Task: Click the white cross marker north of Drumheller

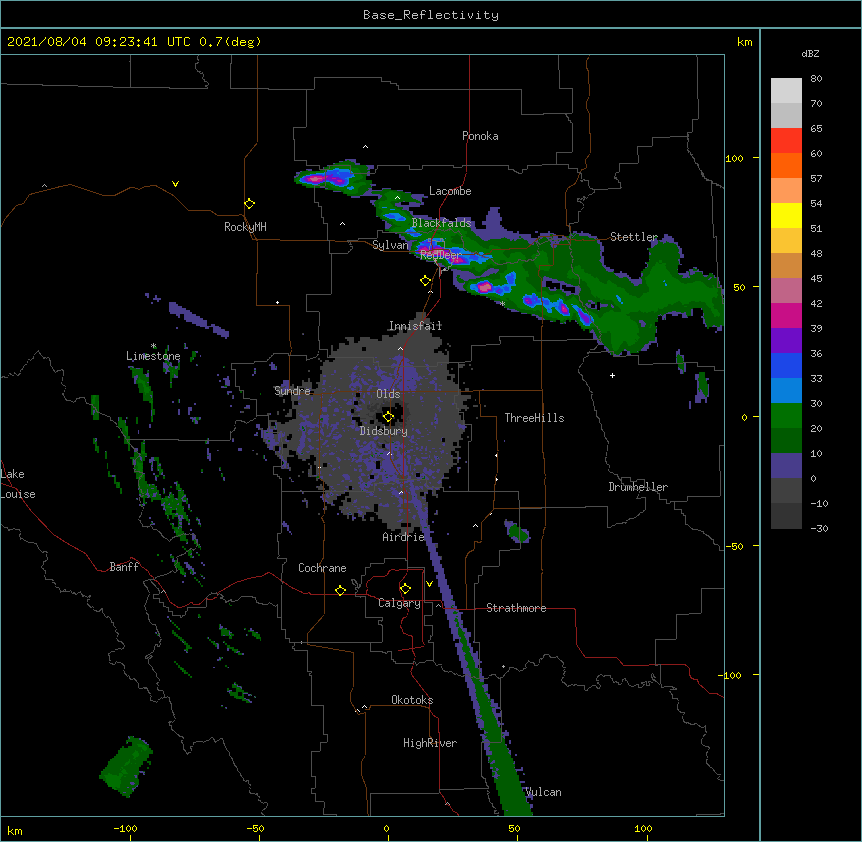Action: [612, 375]
